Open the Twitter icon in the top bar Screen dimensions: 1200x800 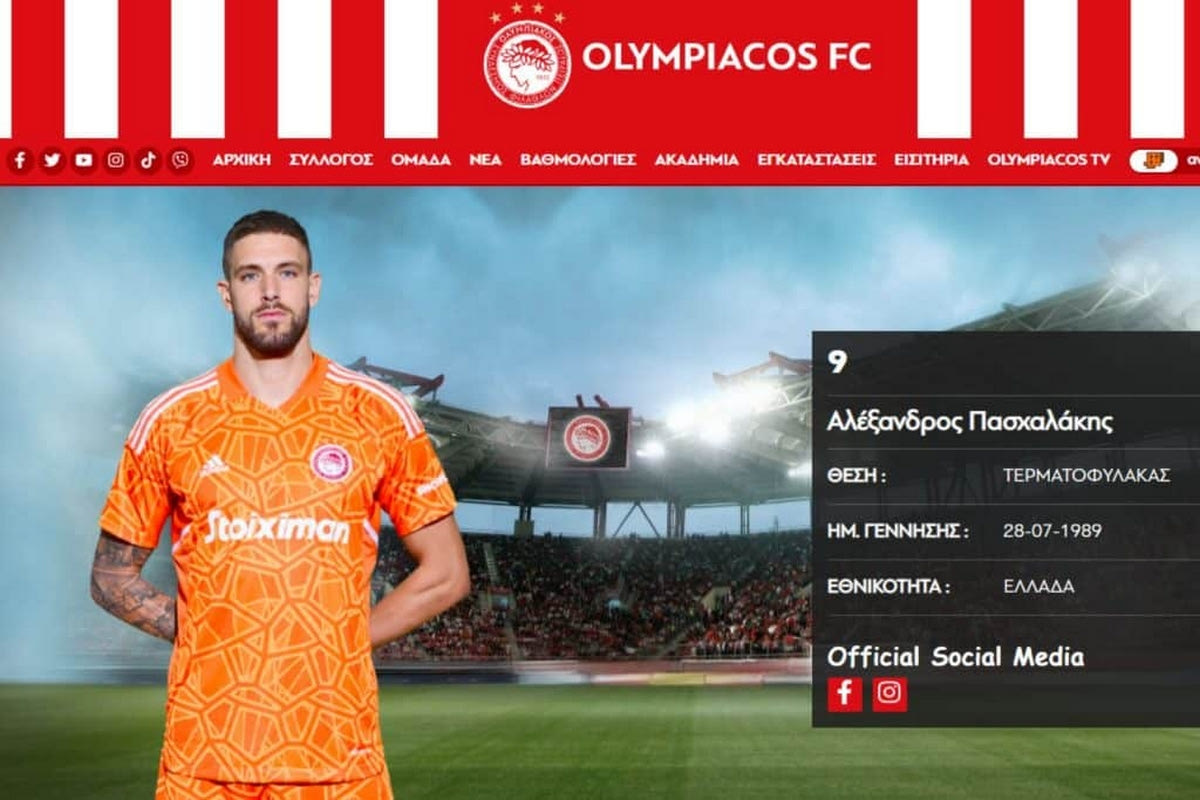(x=52, y=160)
